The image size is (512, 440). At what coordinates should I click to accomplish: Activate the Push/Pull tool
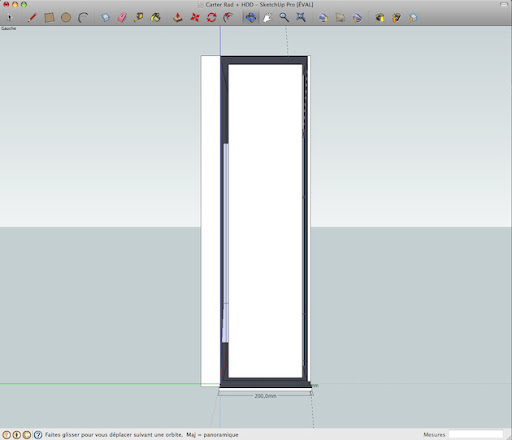(178, 17)
